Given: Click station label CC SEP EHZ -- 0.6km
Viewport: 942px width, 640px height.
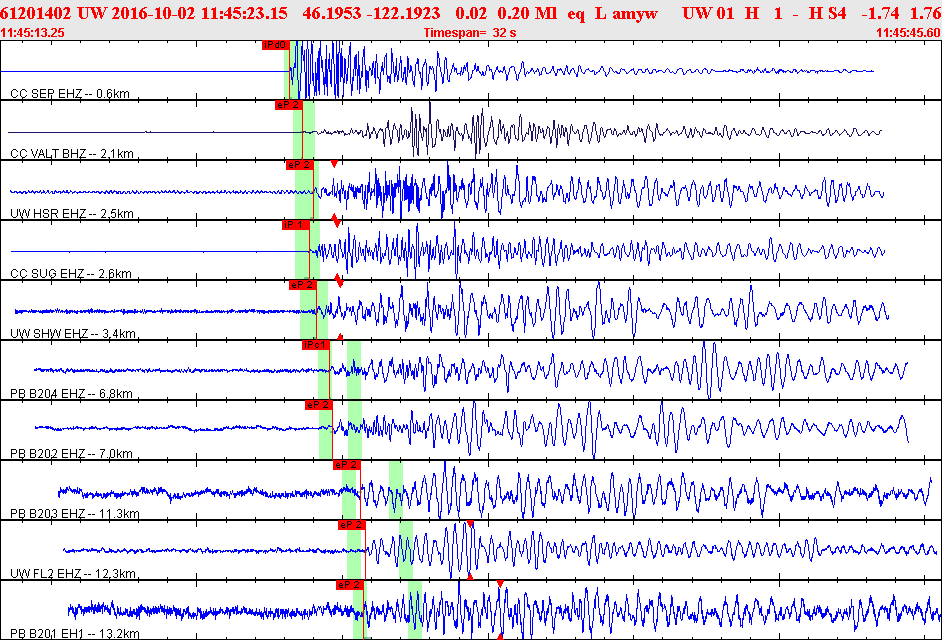Looking at the screenshot, I should (70, 94).
